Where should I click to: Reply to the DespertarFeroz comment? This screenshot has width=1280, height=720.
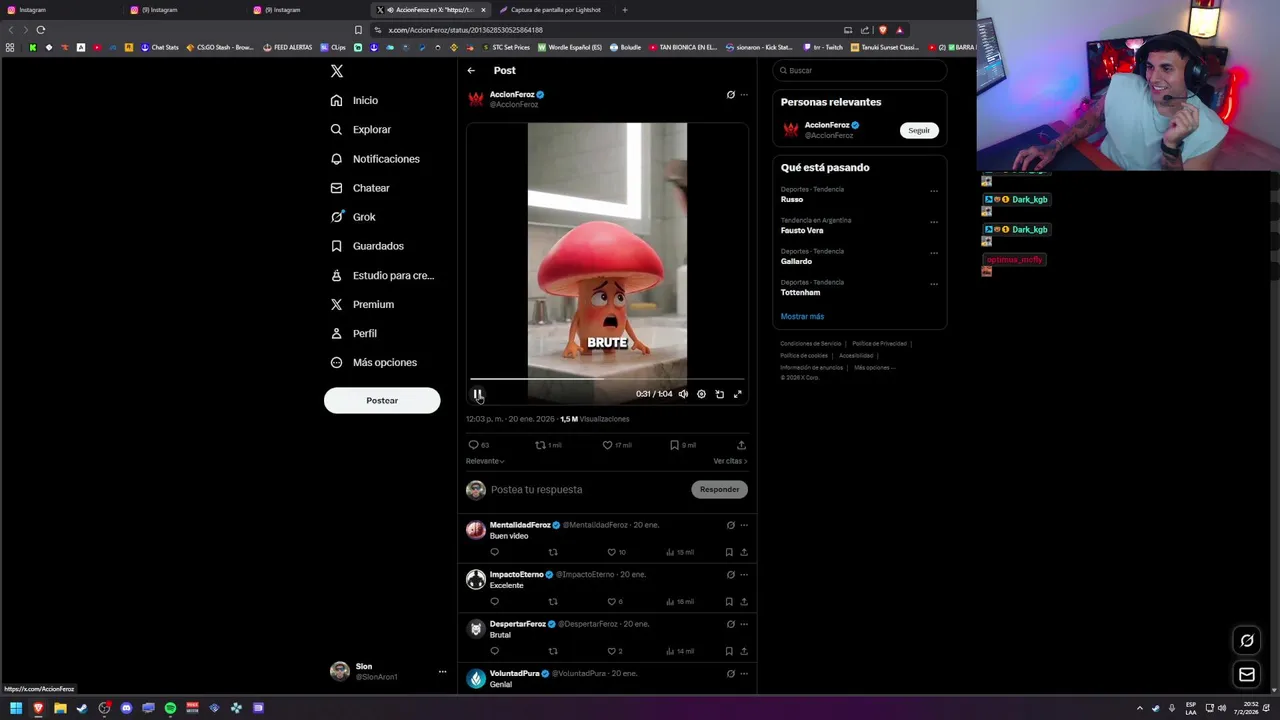(494, 651)
